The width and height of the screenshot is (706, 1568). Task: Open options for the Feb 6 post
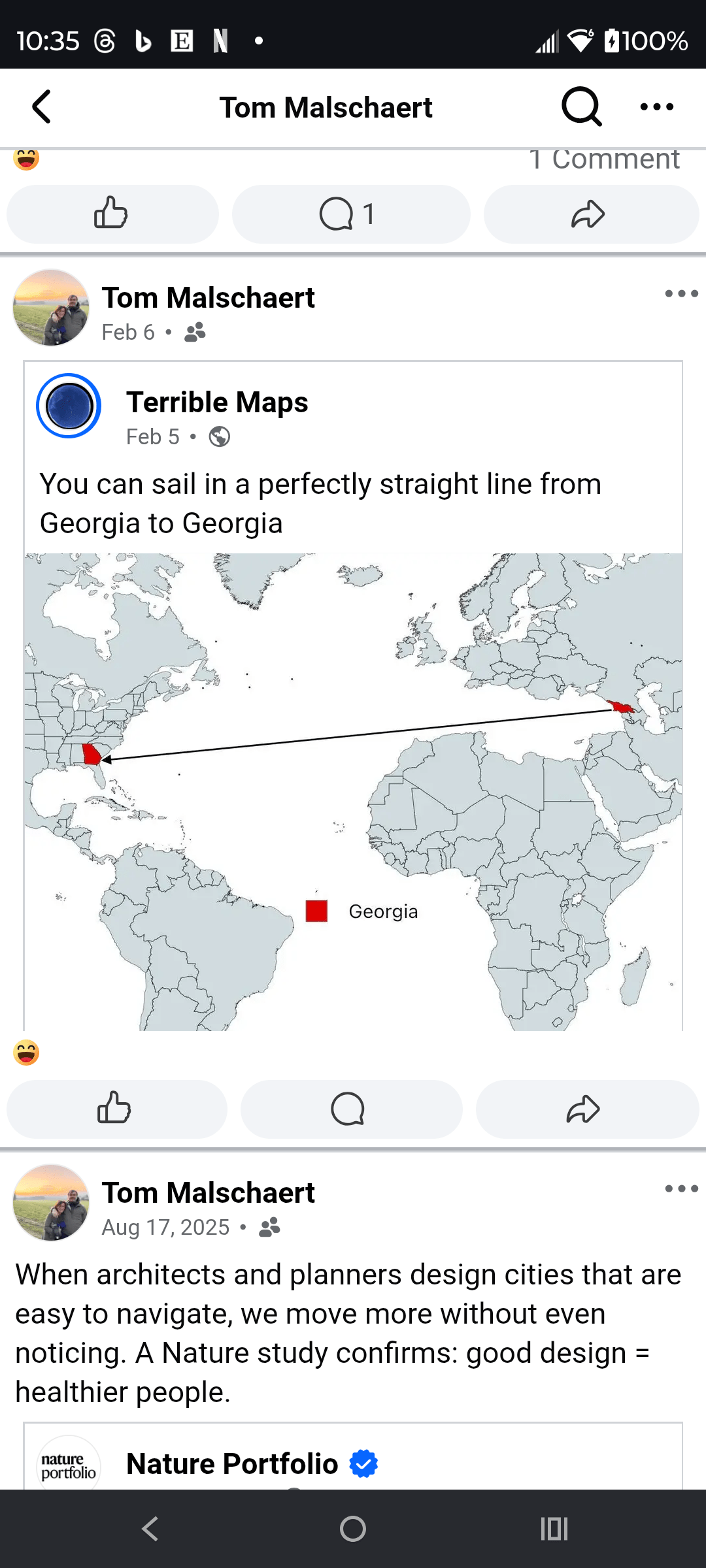point(681,294)
